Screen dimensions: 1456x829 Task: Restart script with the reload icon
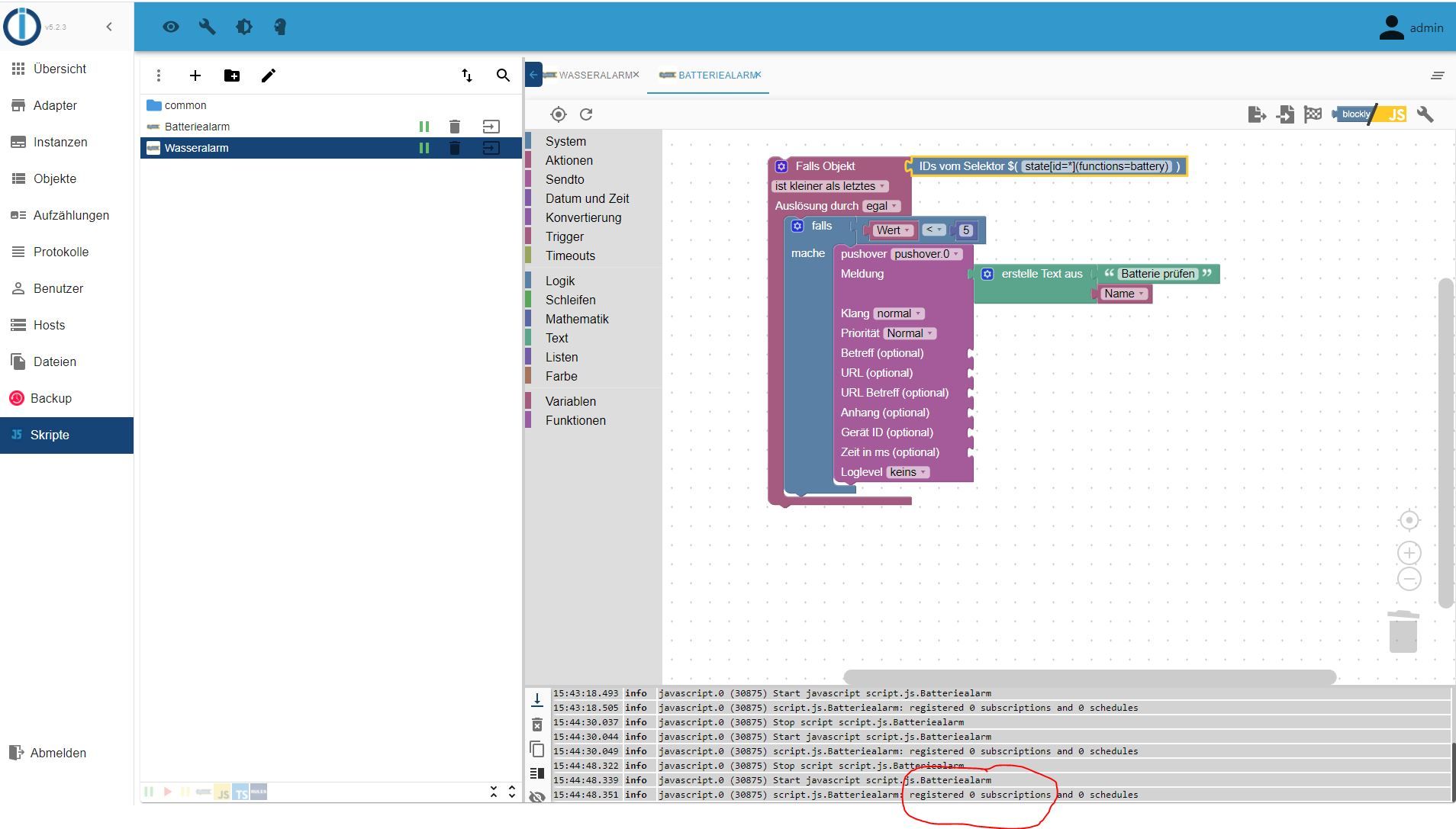(586, 114)
